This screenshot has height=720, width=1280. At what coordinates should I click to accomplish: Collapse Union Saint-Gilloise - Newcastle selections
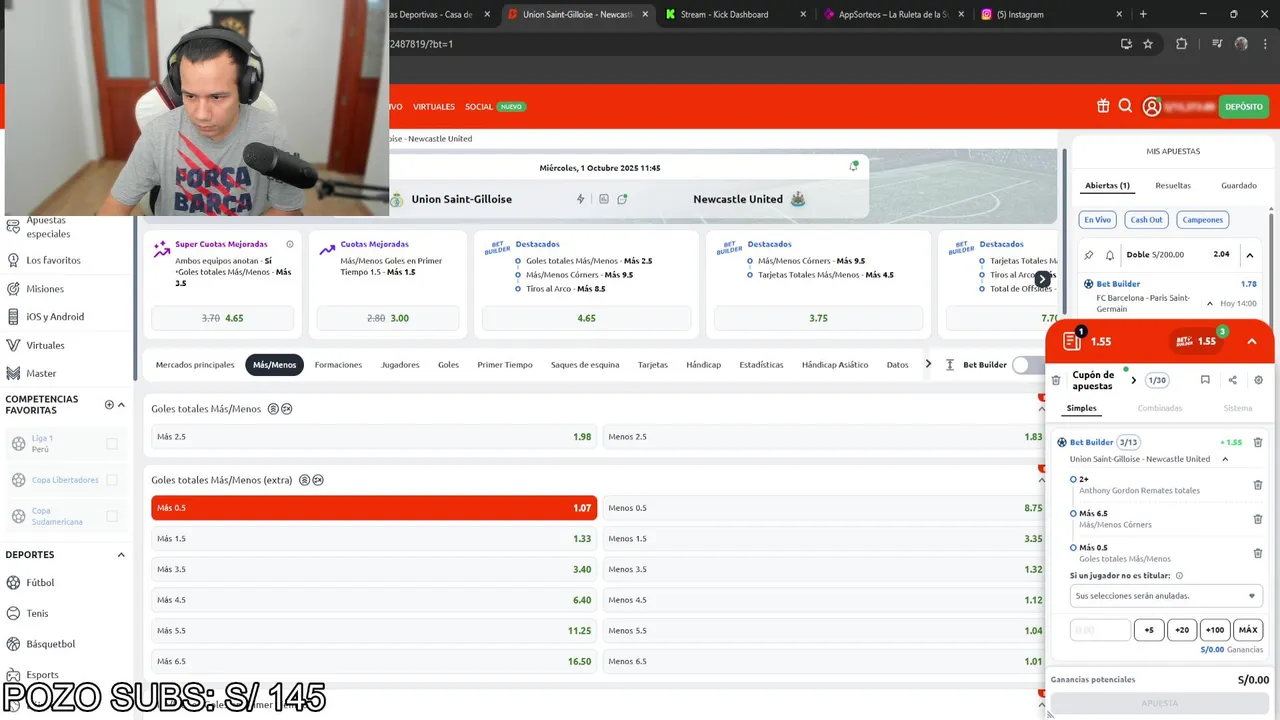(1225, 459)
